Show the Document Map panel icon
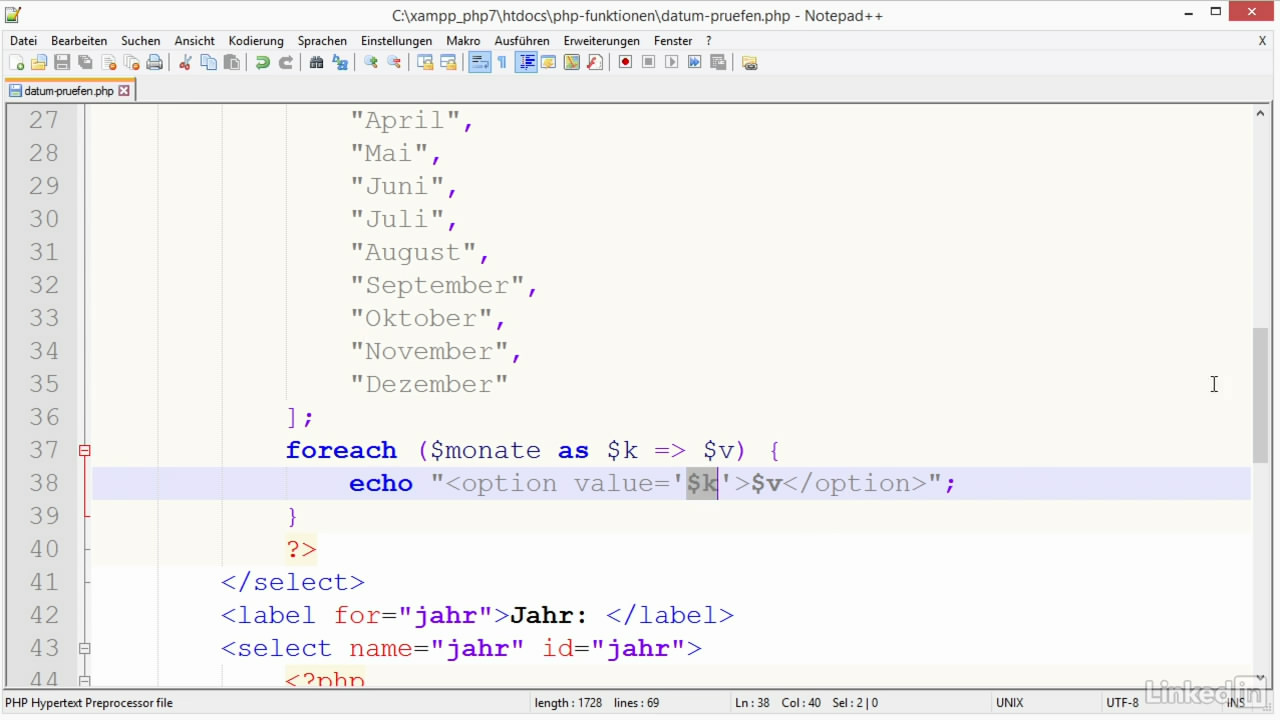This screenshot has width=1280, height=720. click(571, 62)
